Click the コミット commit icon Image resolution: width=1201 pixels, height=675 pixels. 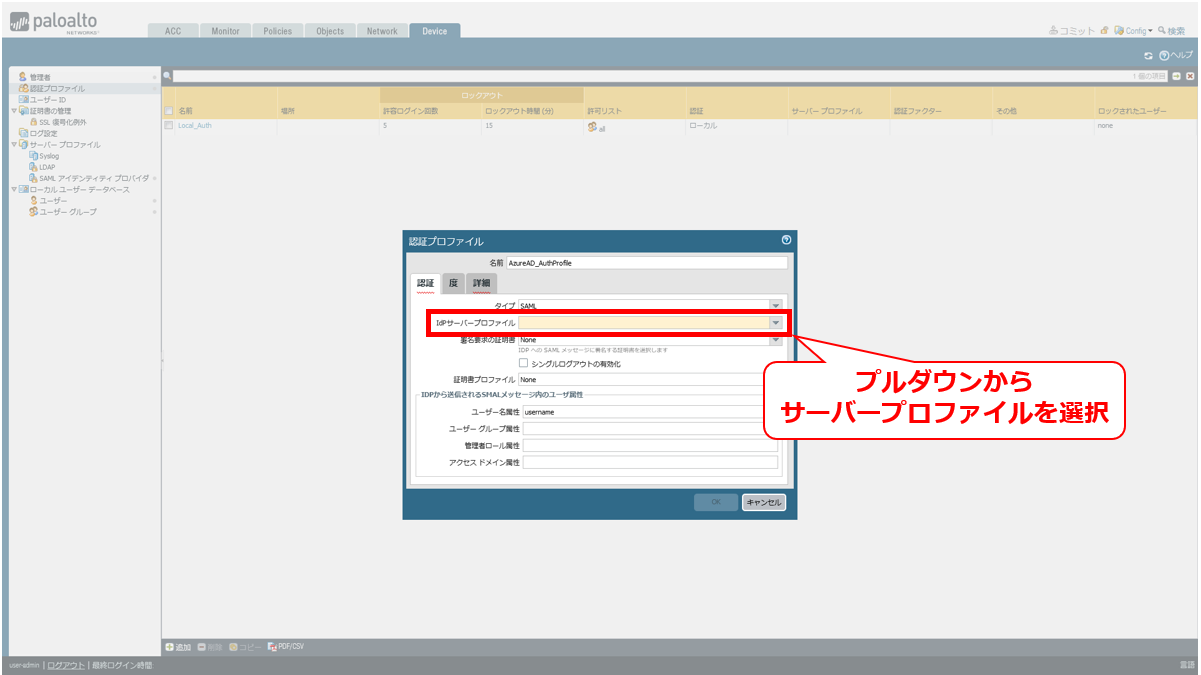(1054, 31)
